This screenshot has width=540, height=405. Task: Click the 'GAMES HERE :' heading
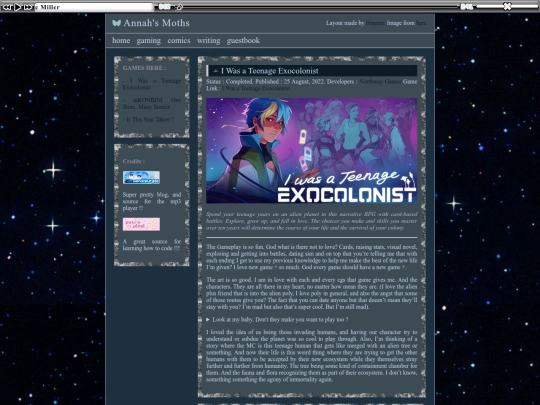144,68
